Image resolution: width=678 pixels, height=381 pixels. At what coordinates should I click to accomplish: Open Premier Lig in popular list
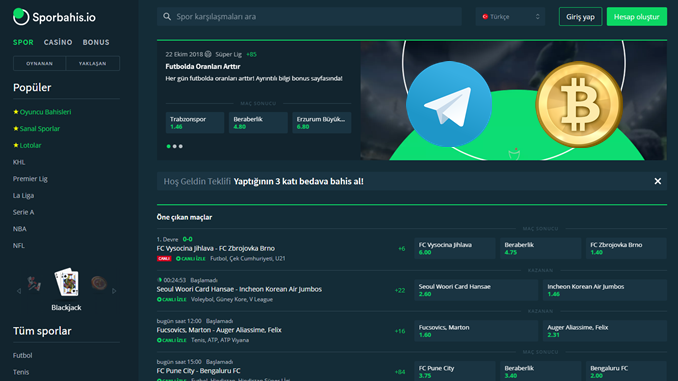pyautogui.click(x=30, y=179)
